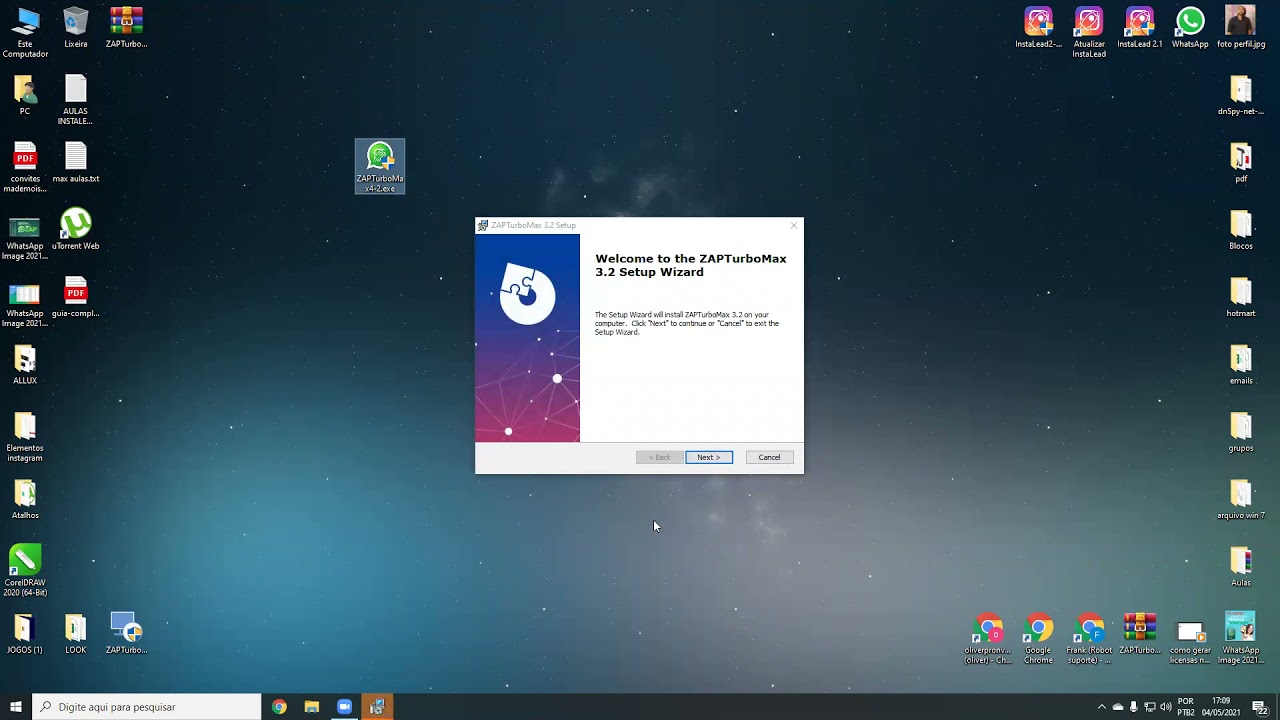1280x720 pixels.
Task: Open the ALLUX desktop folder
Action: coord(25,364)
